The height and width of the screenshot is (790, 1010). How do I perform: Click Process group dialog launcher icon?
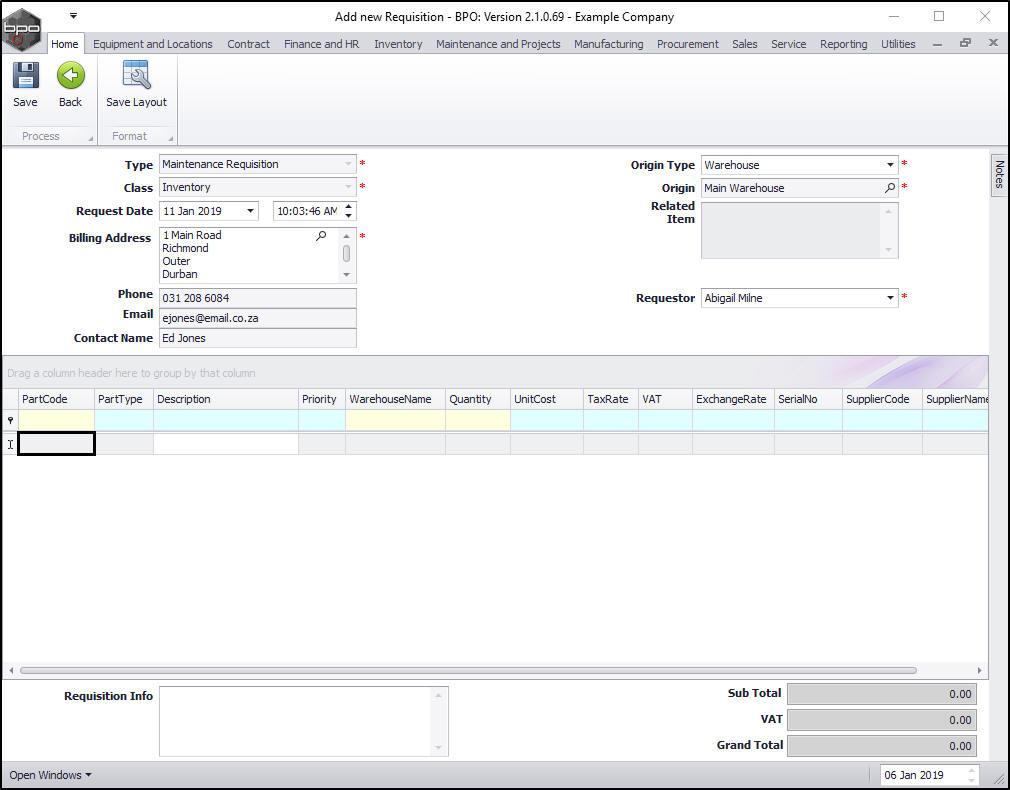pos(90,138)
